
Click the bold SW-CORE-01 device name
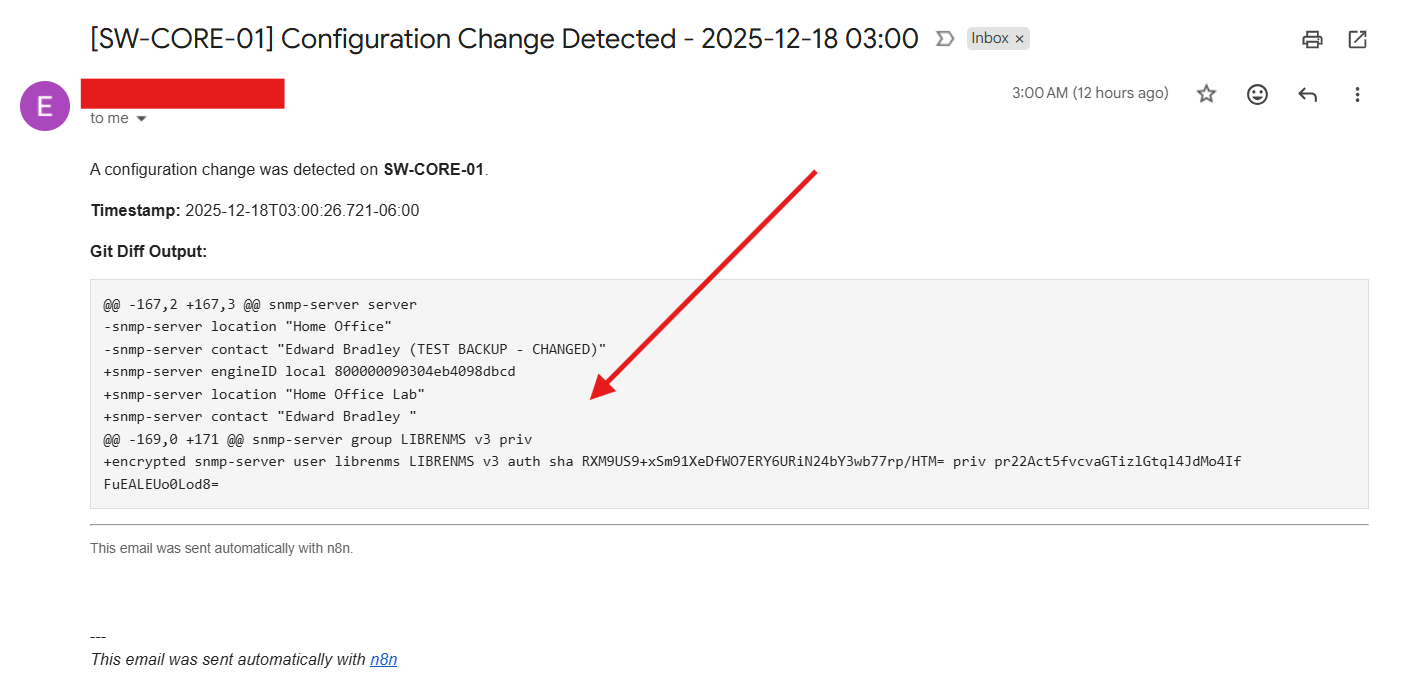[x=433, y=169]
